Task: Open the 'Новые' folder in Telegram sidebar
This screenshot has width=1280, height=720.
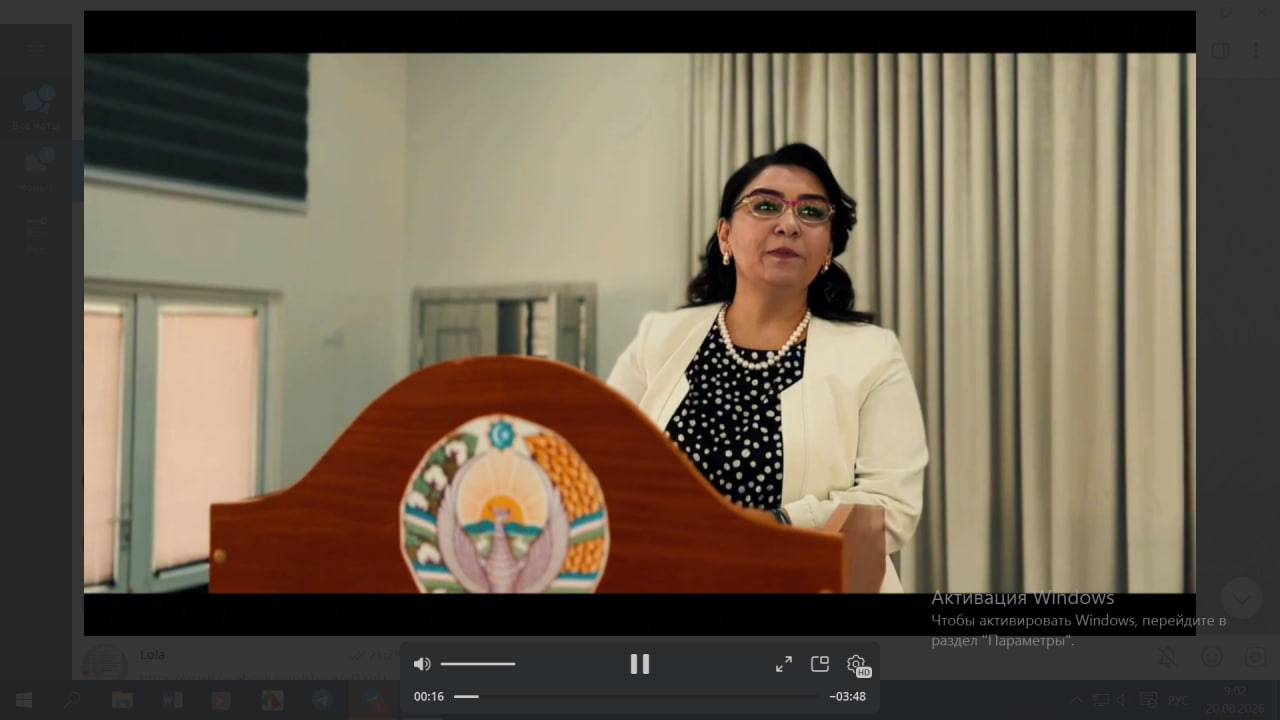Action: tap(36, 170)
